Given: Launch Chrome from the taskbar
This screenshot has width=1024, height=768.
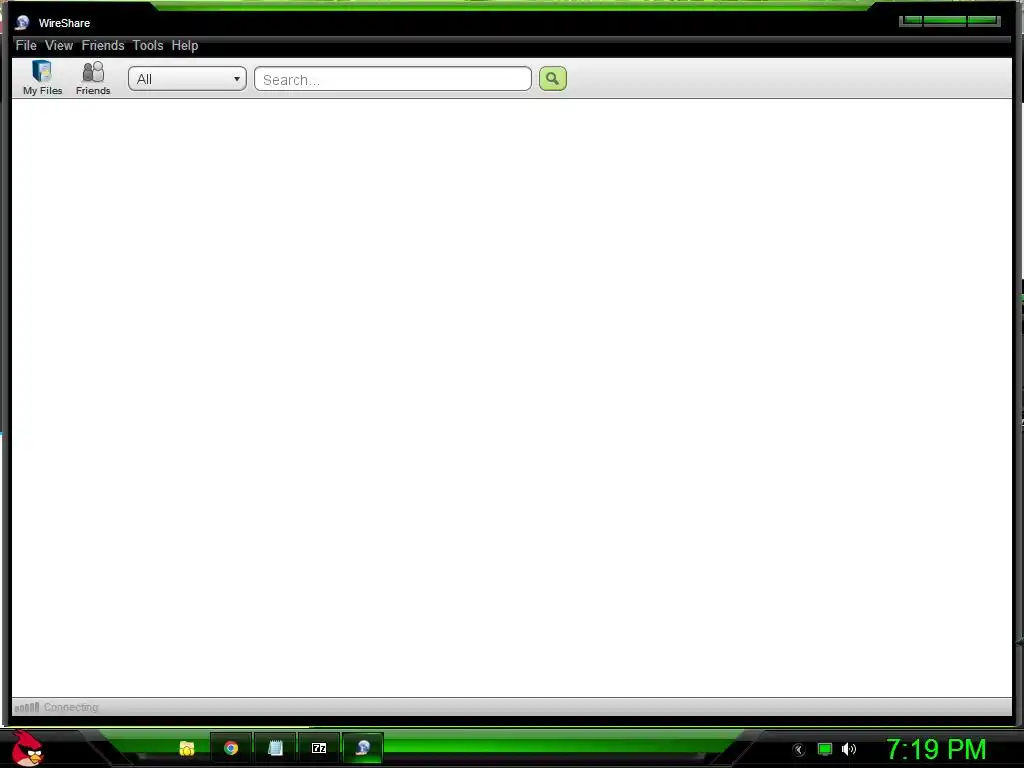Looking at the screenshot, I should point(231,748).
